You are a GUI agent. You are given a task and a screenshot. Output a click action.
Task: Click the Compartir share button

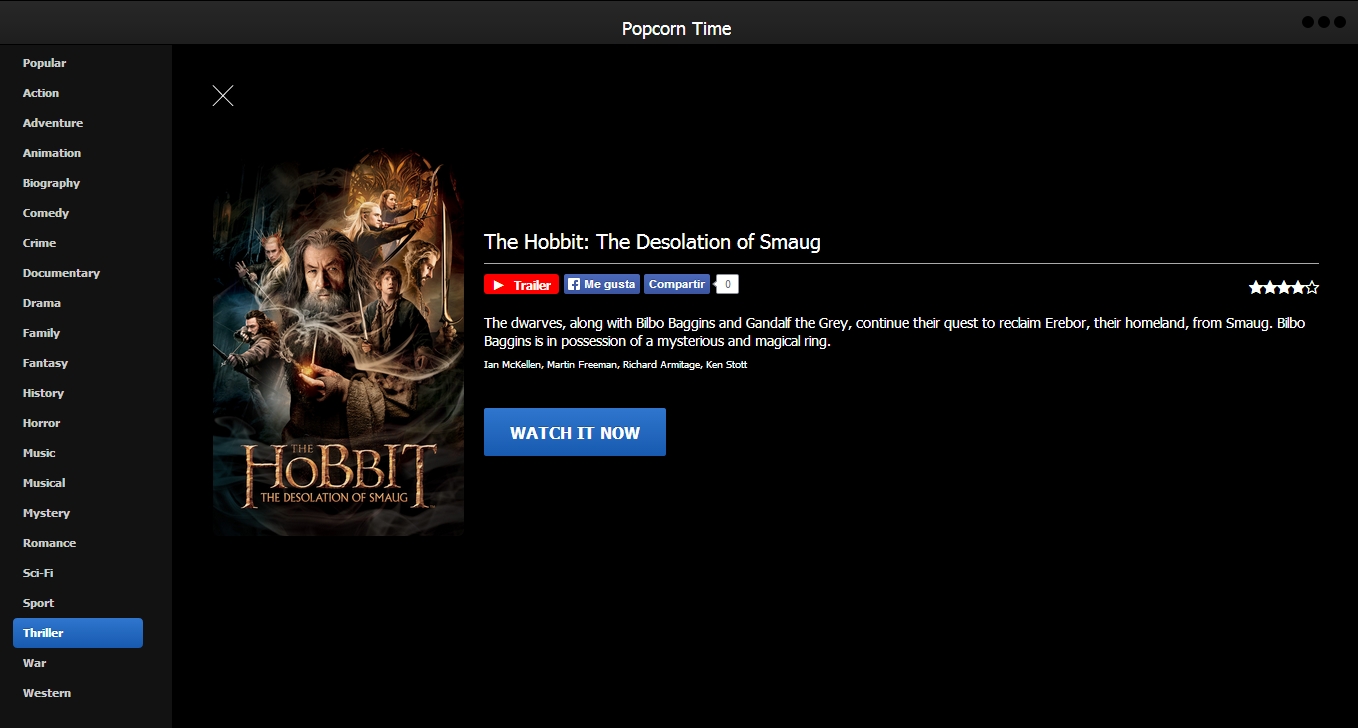[676, 284]
